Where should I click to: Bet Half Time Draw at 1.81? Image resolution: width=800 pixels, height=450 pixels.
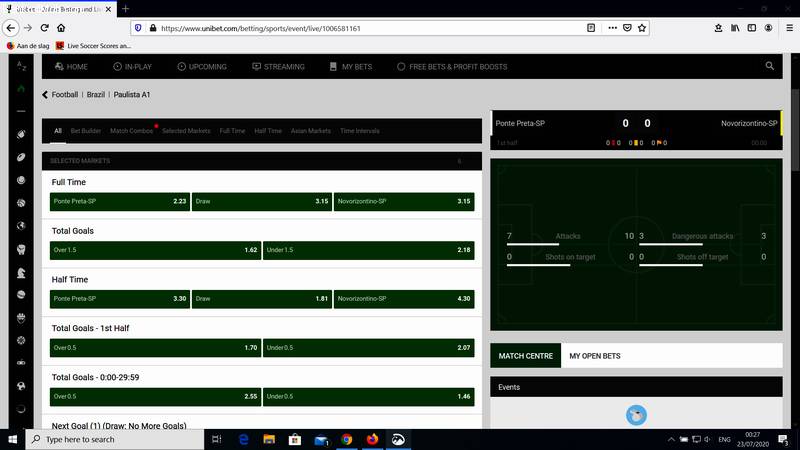[262, 299]
